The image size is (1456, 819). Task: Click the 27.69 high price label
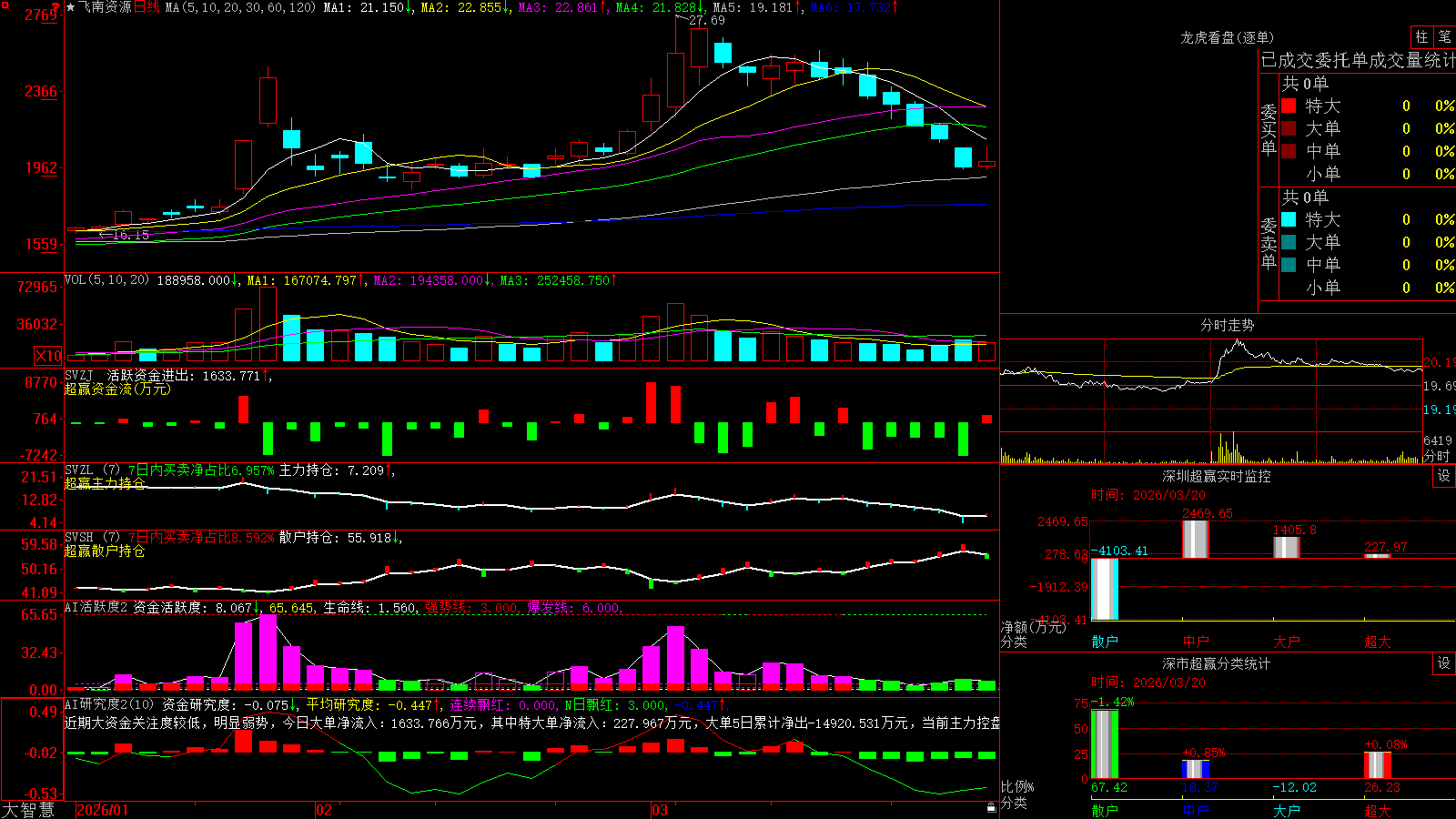pyautogui.click(x=707, y=20)
